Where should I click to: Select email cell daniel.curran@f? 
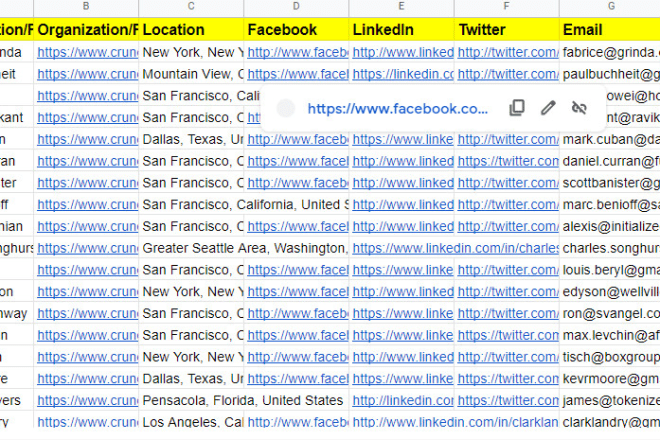tap(610, 161)
